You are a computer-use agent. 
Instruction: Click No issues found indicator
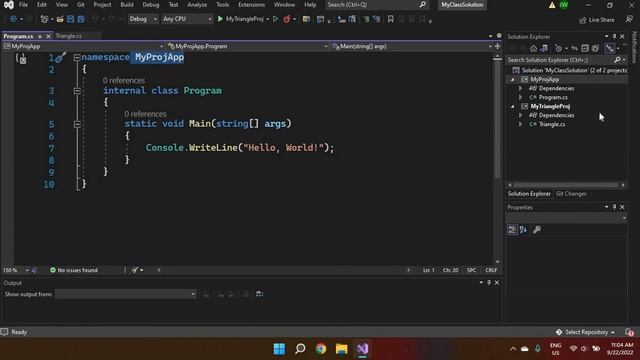74,270
